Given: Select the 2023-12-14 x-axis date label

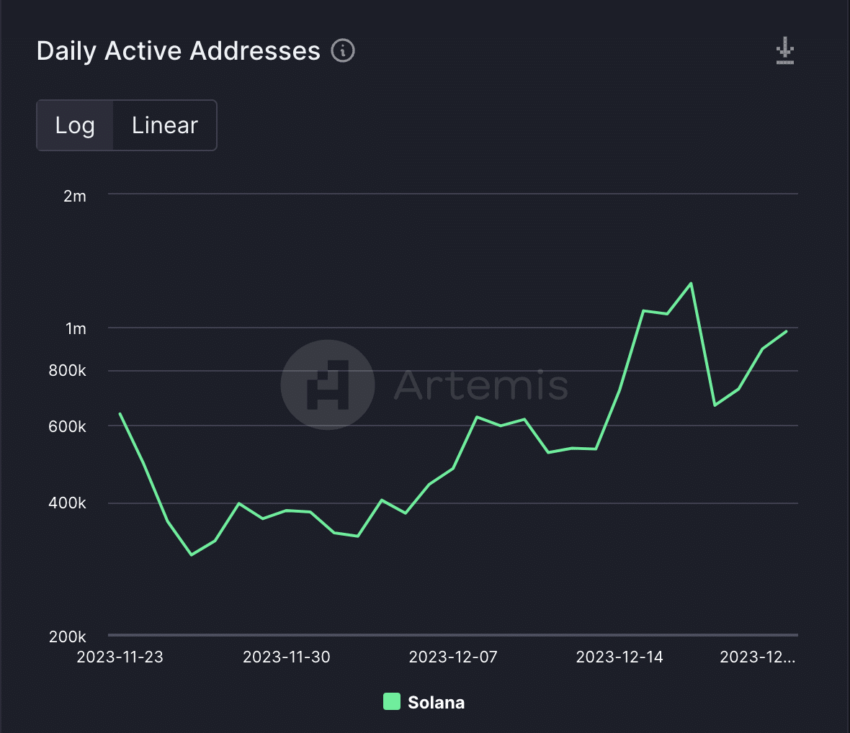Looking at the screenshot, I should [x=619, y=657].
